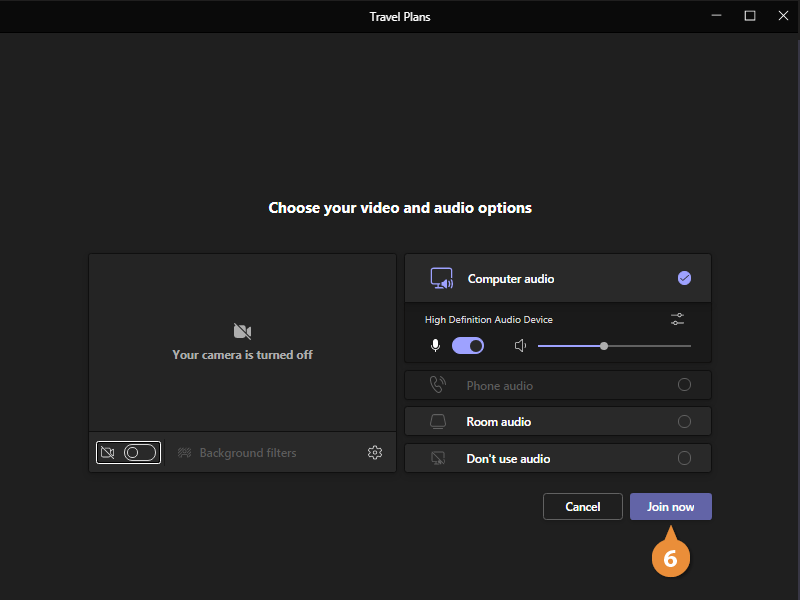The width and height of the screenshot is (800, 600).
Task: Open audio device settings sliders icon
Action: pyautogui.click(x=678, y=319)
